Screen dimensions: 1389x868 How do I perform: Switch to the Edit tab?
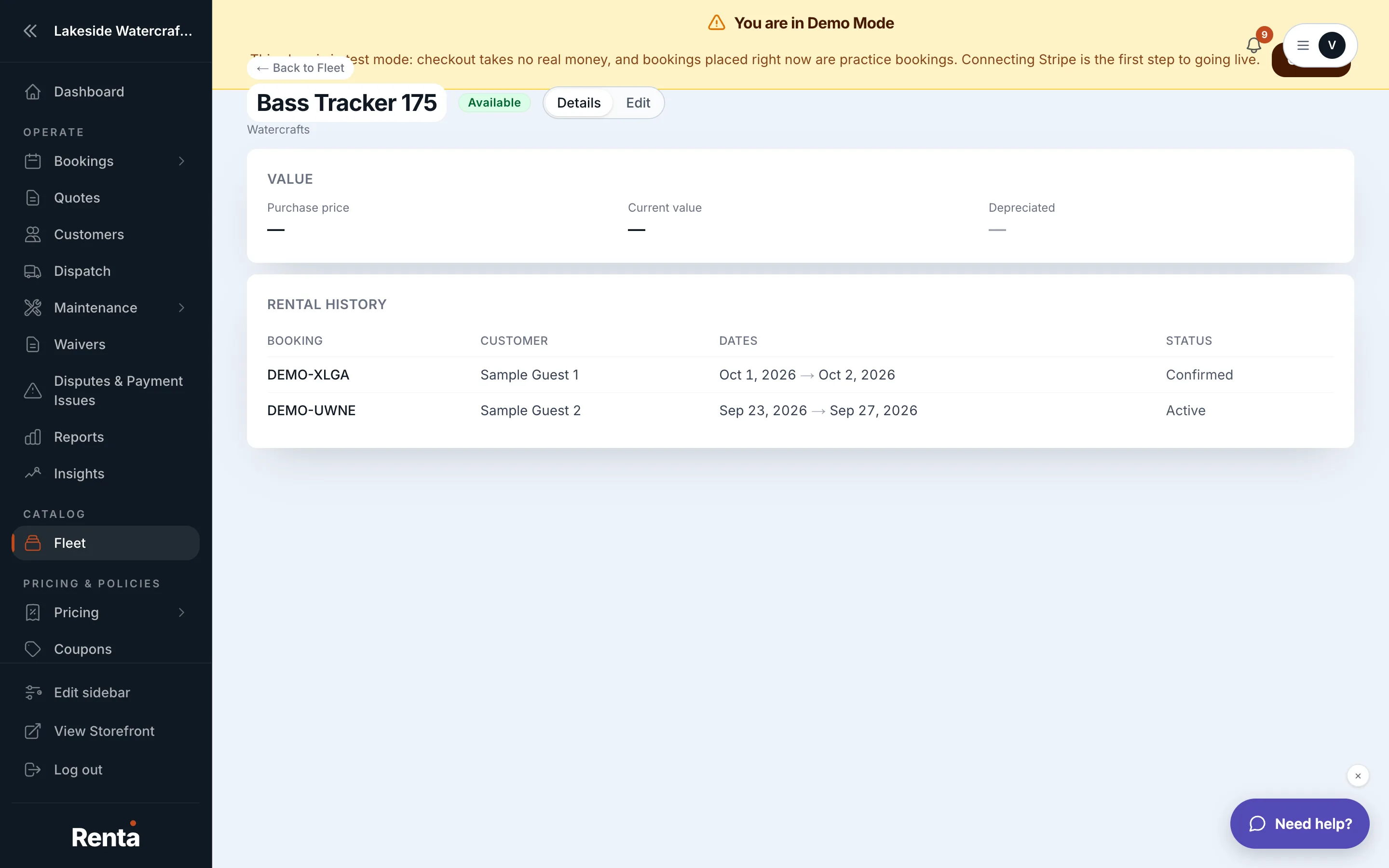(638, 103)
